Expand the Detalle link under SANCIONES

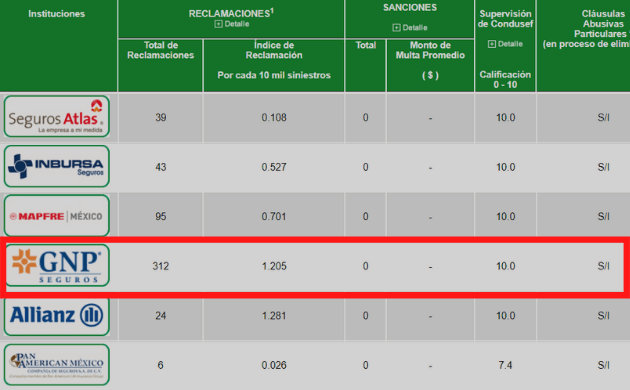click(x=410, y=28)
